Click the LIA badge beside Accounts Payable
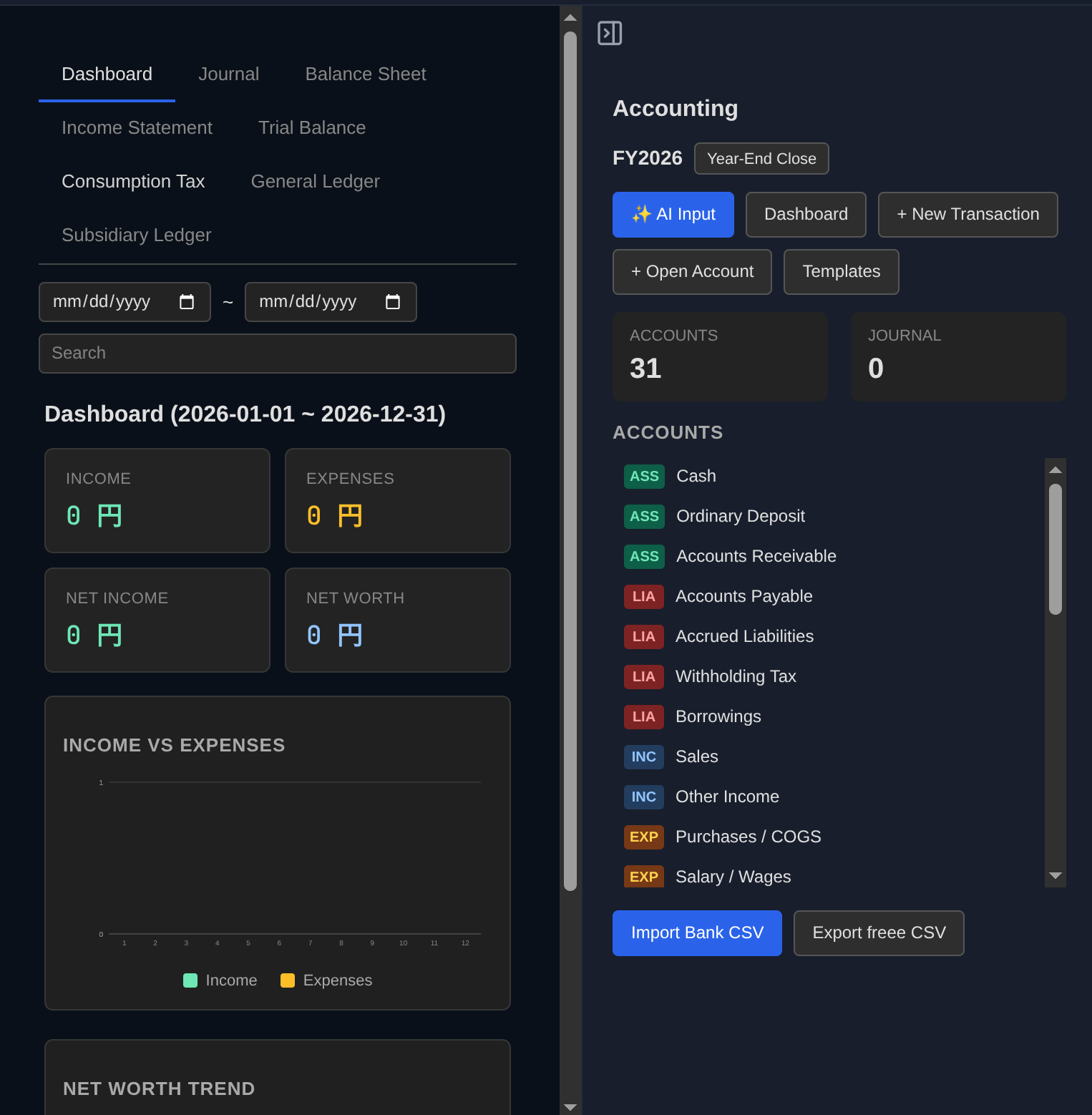 pyautogui.click(x=643, y=597)
